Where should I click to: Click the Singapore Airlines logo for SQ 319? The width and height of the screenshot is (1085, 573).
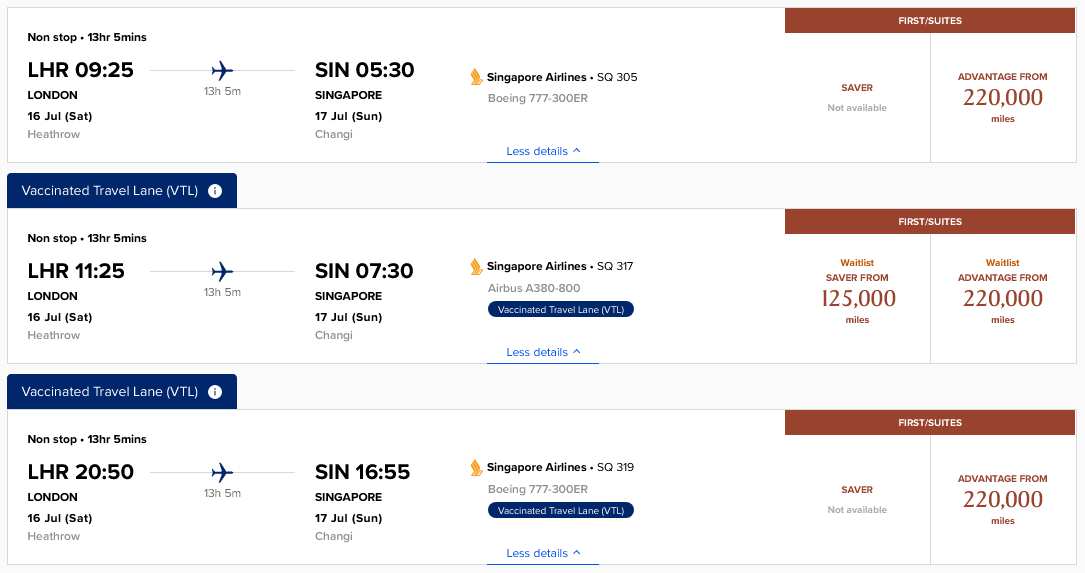tap(476, 467)
